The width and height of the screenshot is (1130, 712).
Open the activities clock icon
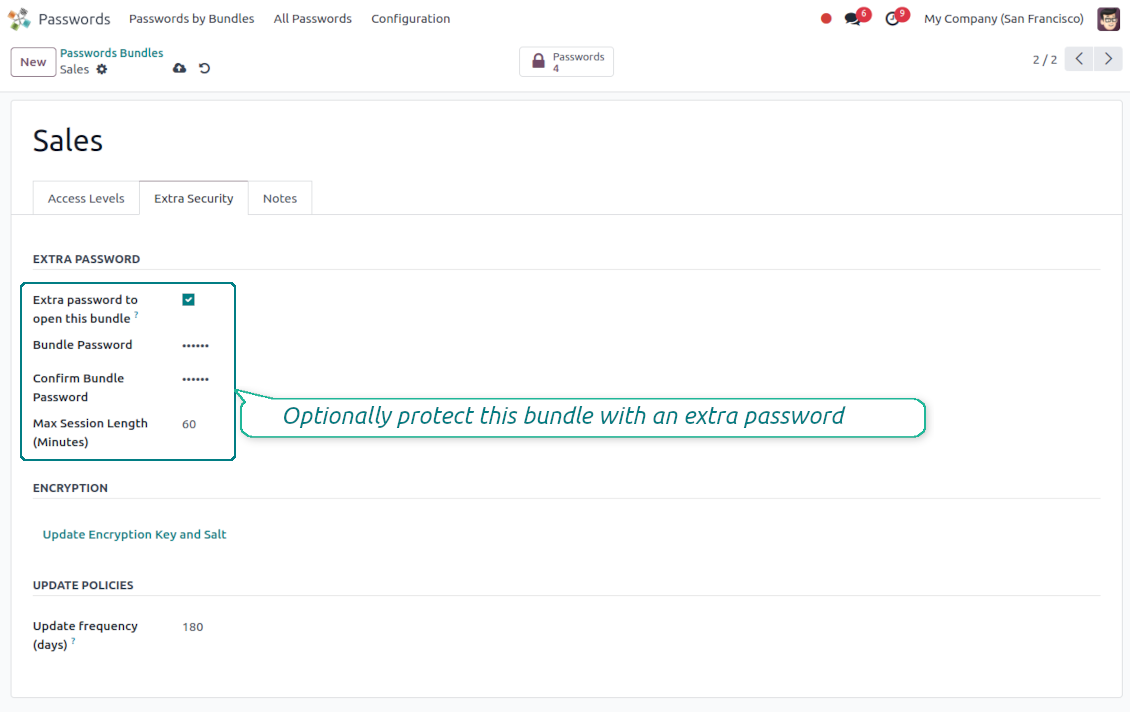(x=893, y=19)
